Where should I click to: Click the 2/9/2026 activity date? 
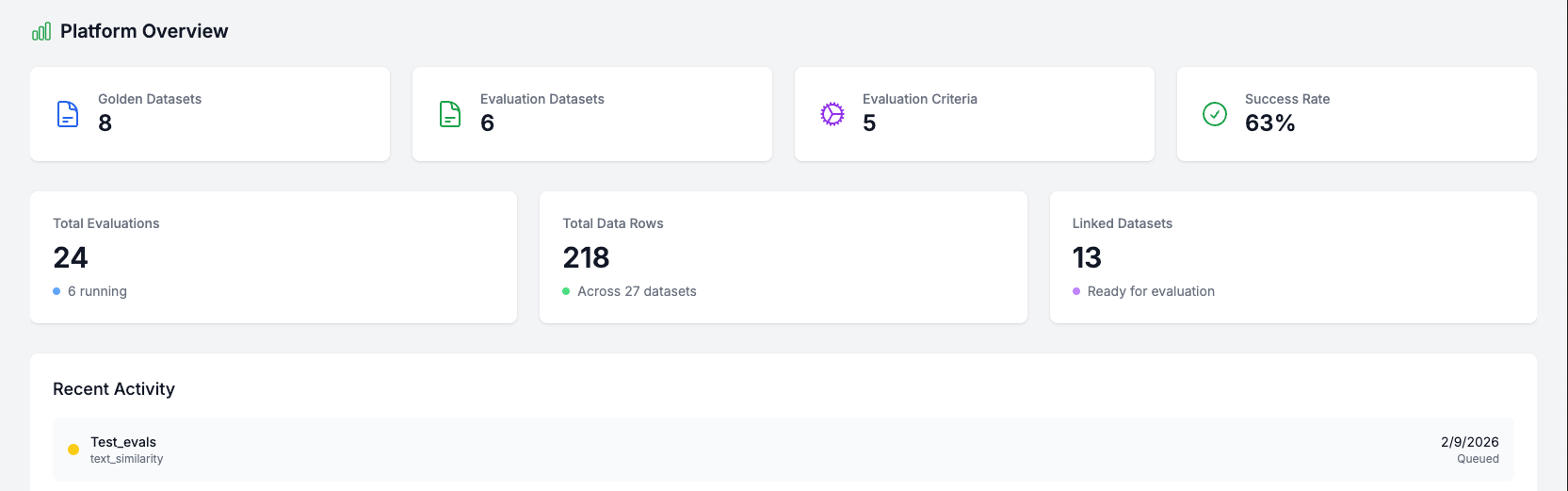(1469, 442)
